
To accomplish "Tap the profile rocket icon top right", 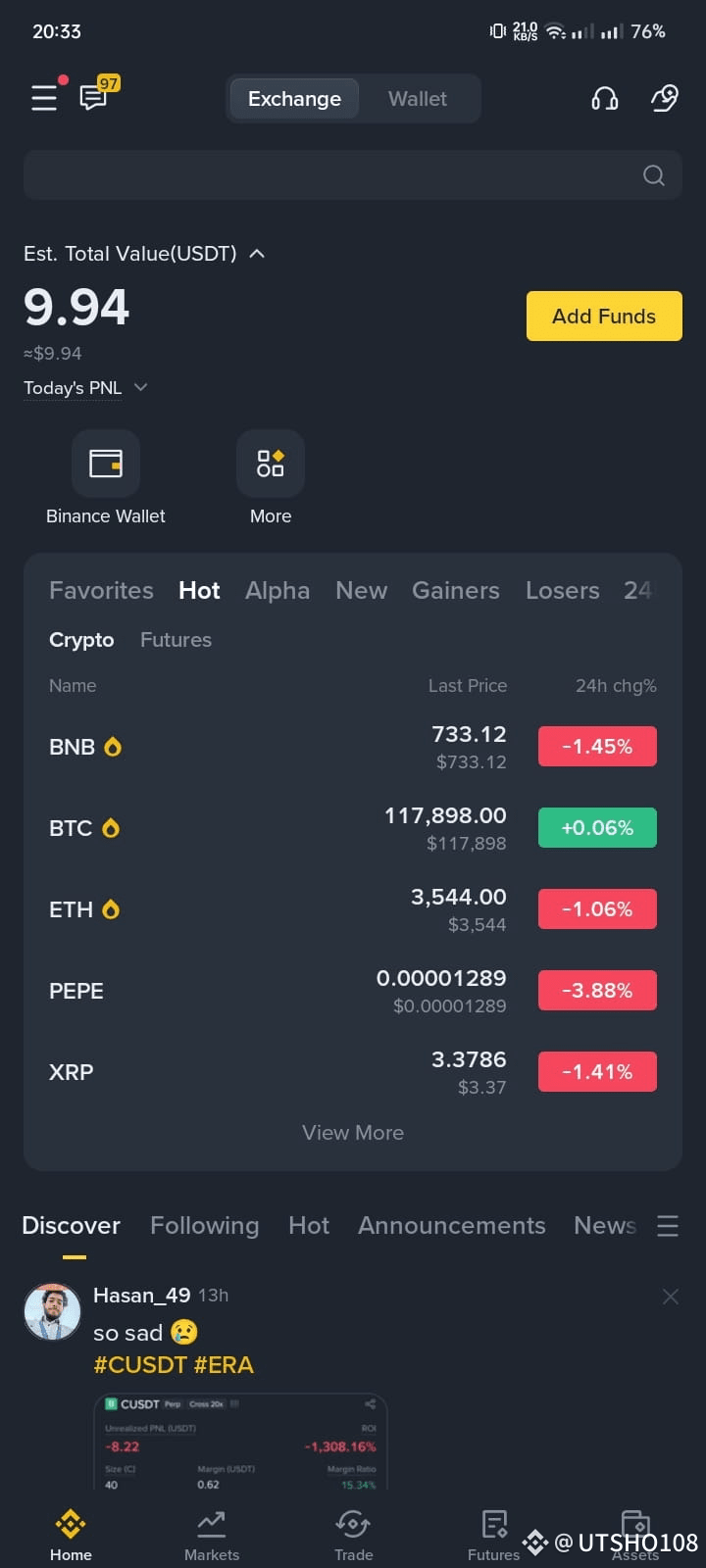I will (x=665, y=98).
